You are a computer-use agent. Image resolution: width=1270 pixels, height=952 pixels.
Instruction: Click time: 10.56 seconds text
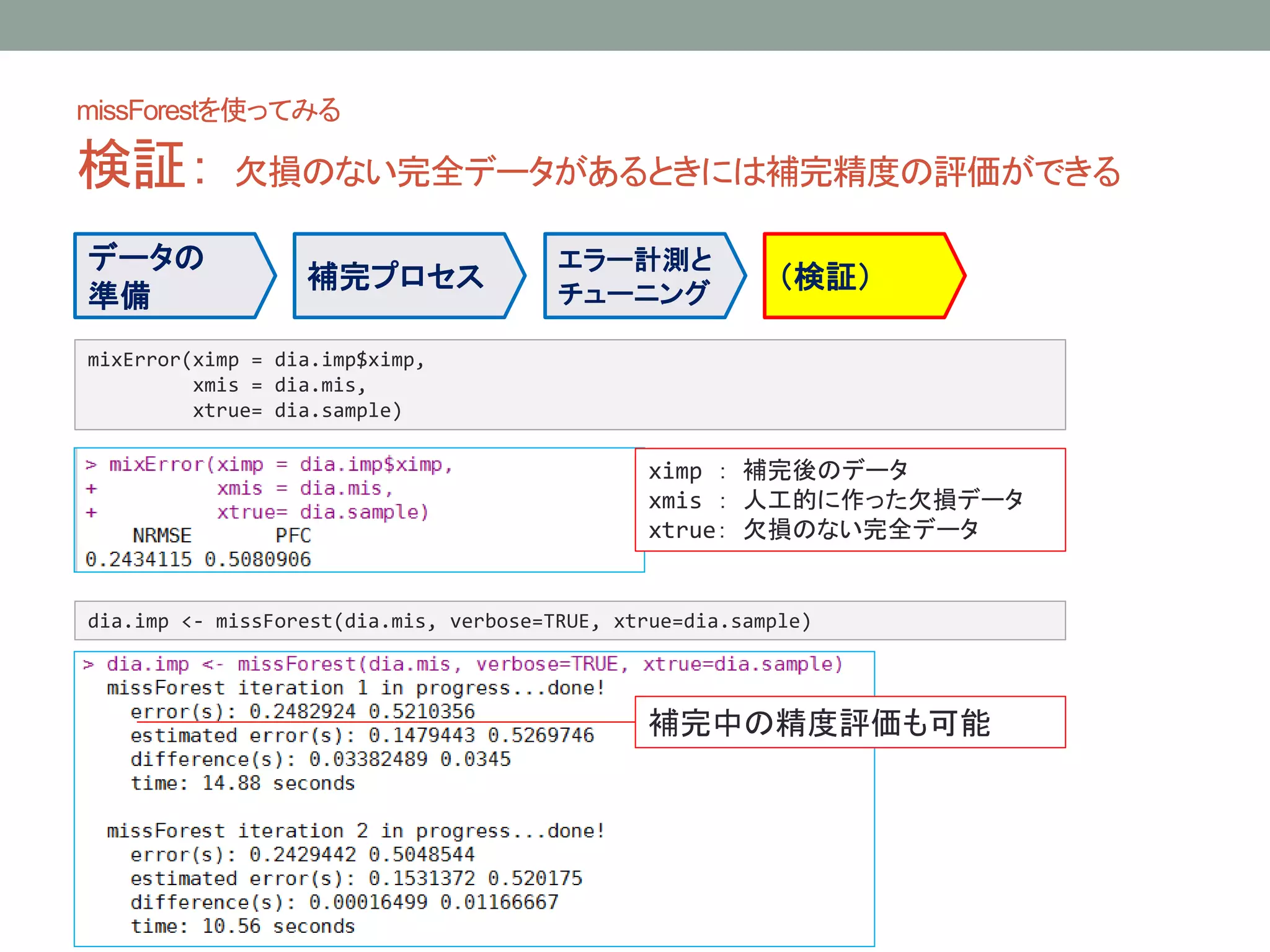pos(242,926)
